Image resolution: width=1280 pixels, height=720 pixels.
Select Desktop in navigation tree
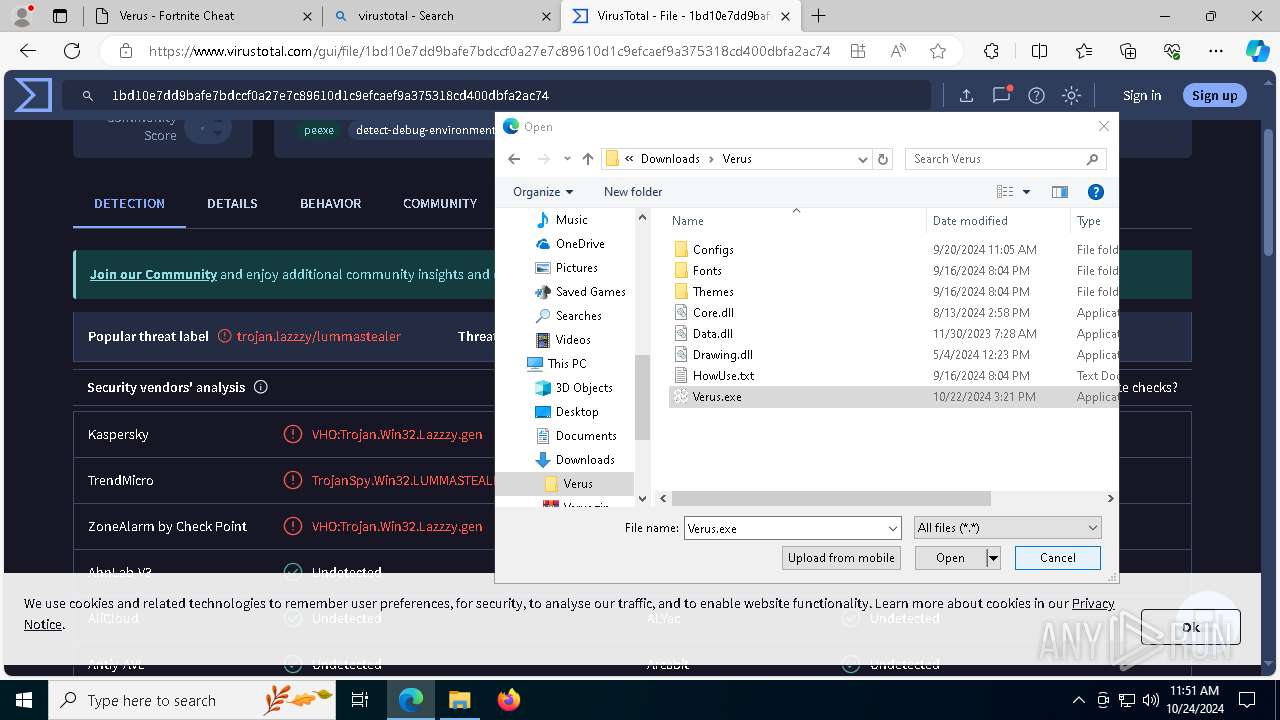coord(577,412)
